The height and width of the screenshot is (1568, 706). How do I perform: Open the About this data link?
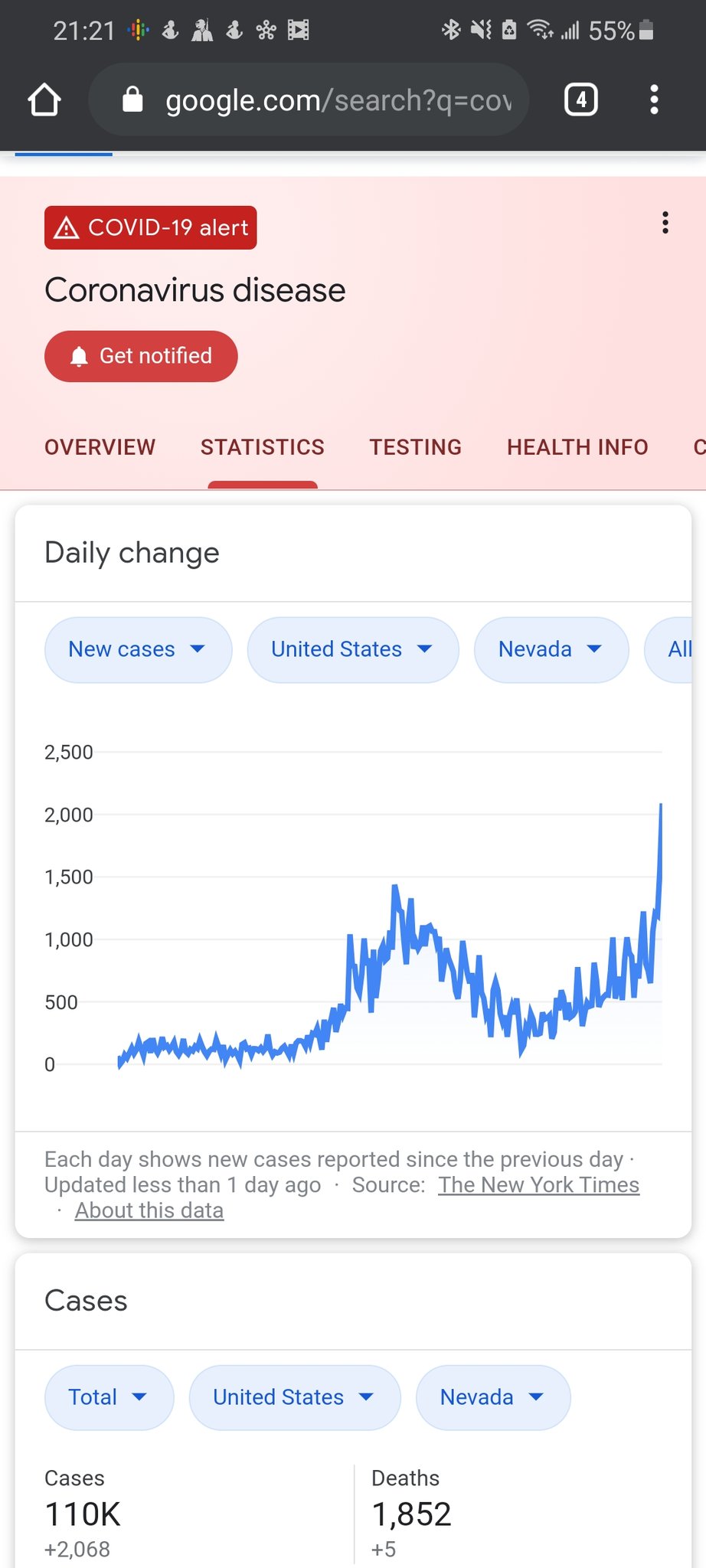coord(149,1210)
